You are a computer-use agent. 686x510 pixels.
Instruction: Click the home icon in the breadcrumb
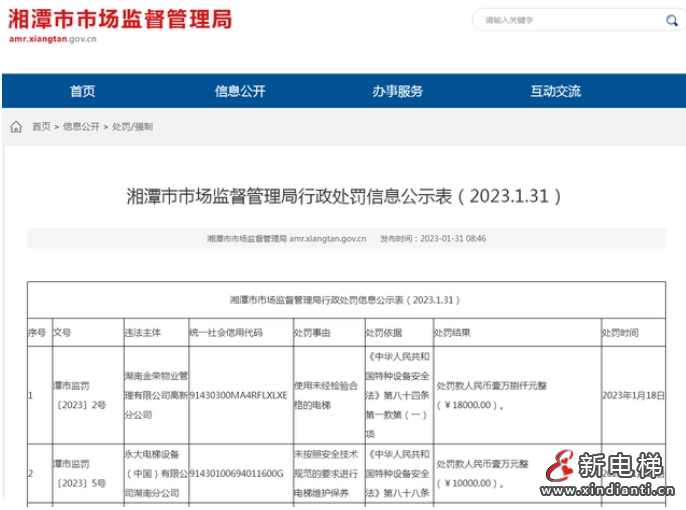(16, 127)
